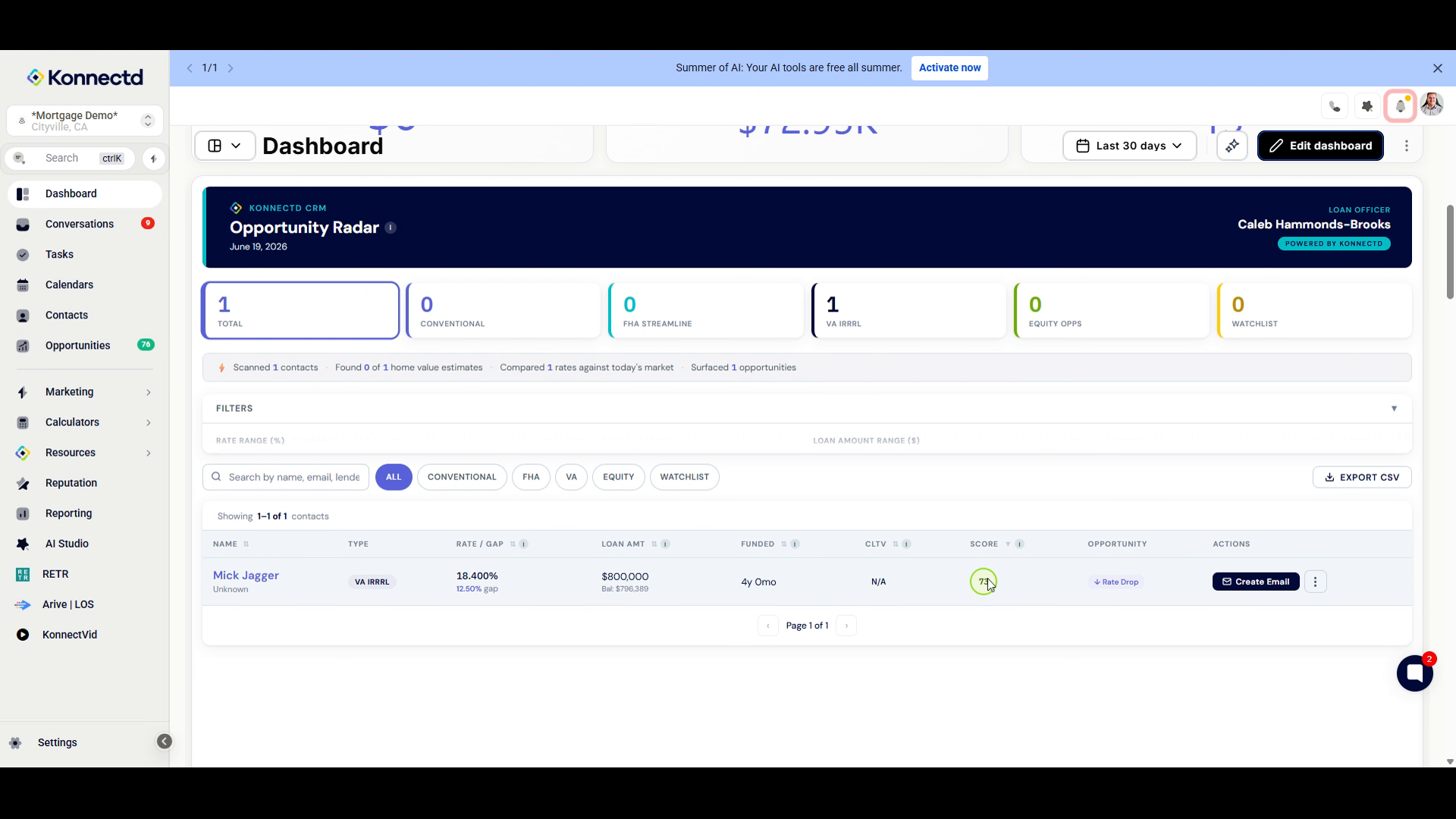The width and height of the screenshot is (1456, 819).
Task: Click the sidebar Search box
Action: tap(70, 158)
